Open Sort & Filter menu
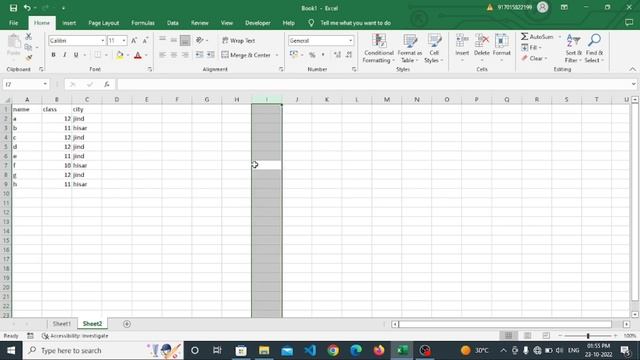640x360 pixels. tap(573, 48)
